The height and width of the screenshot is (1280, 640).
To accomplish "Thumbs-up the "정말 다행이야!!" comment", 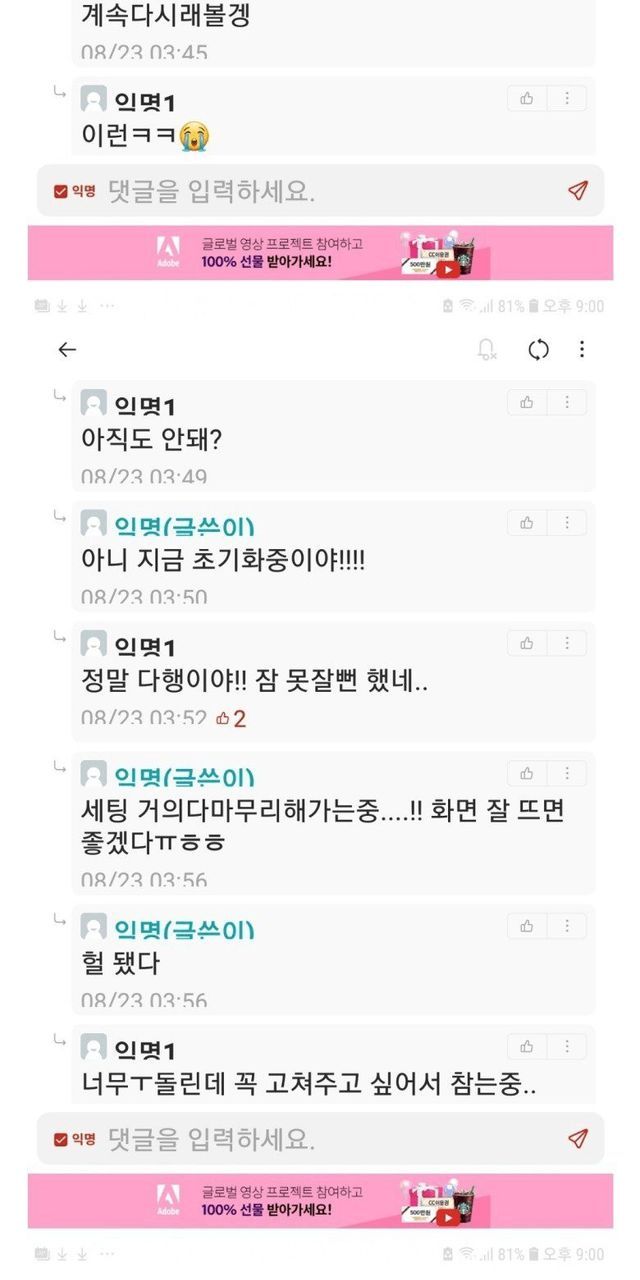I will [527, 643].
